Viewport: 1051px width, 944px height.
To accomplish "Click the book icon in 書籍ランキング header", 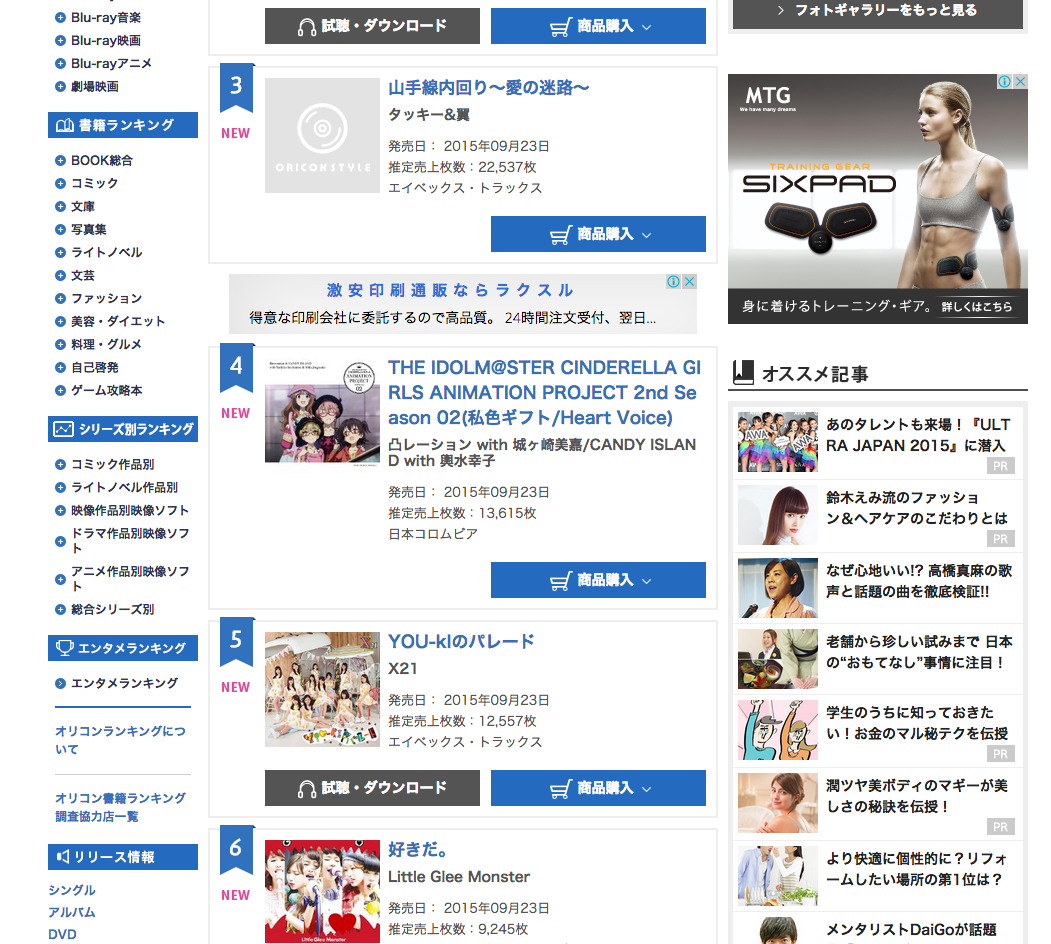I will (x=64, y=125).
